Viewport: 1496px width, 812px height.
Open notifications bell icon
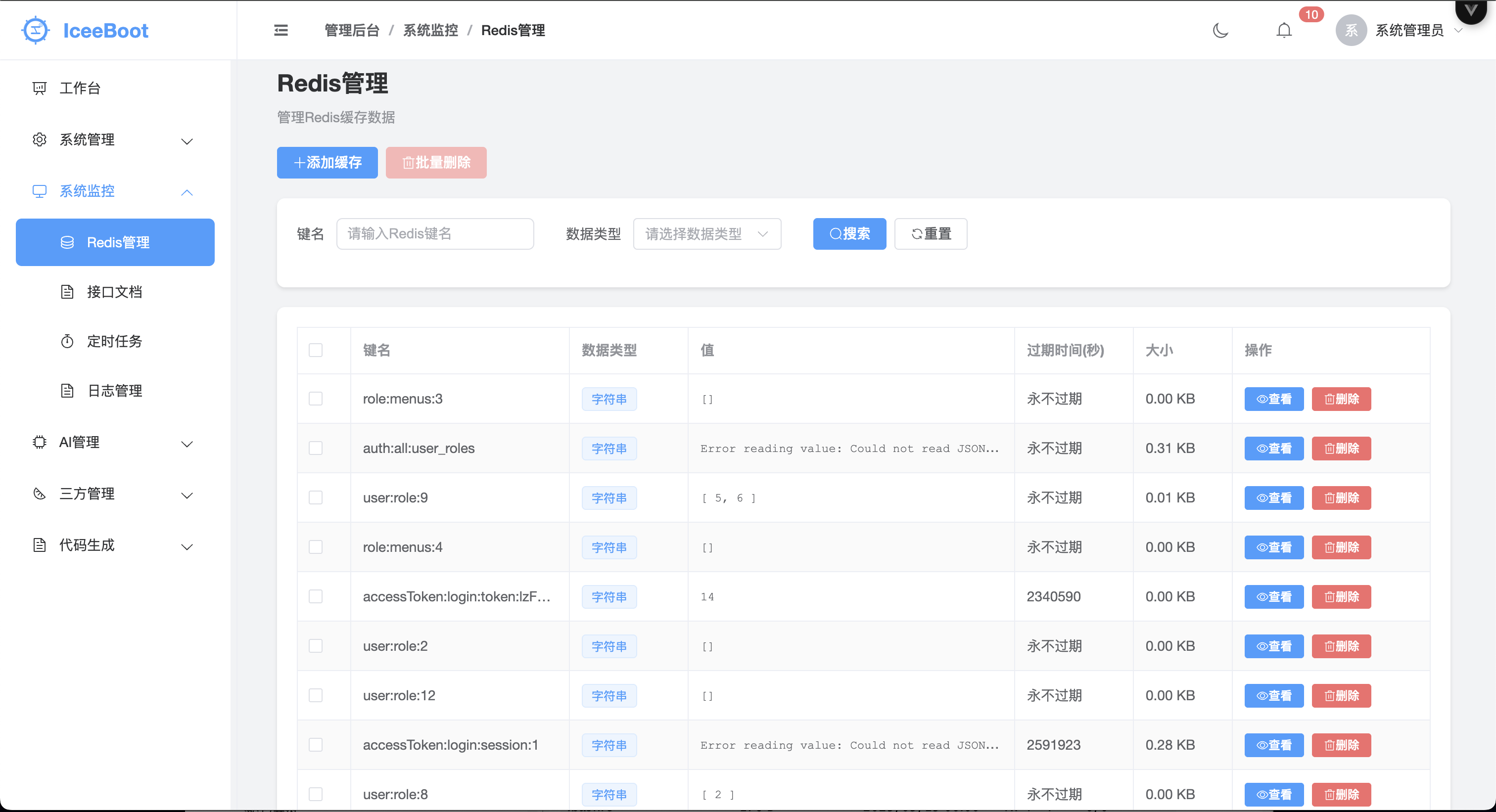tap(1284, 30)
